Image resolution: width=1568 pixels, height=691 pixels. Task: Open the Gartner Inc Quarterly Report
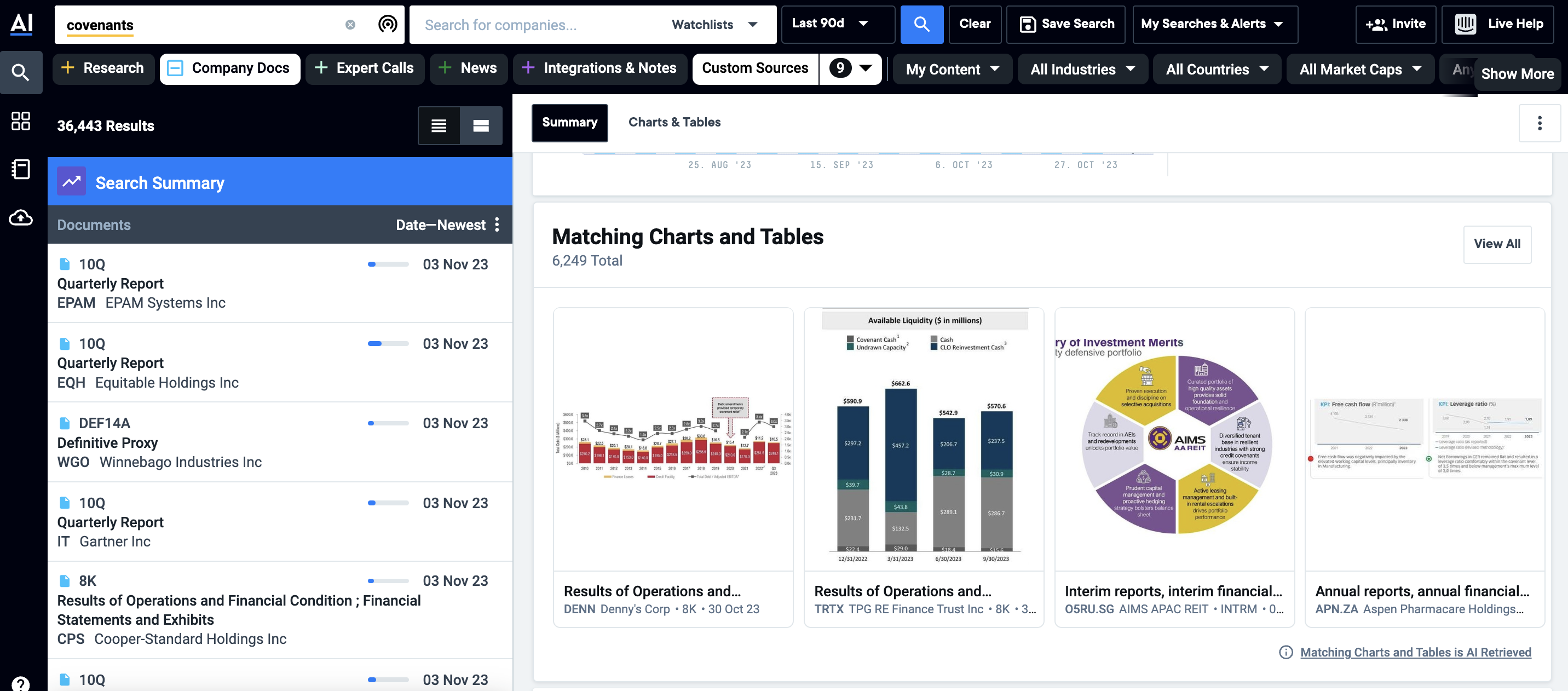click(x=279, y=522)
